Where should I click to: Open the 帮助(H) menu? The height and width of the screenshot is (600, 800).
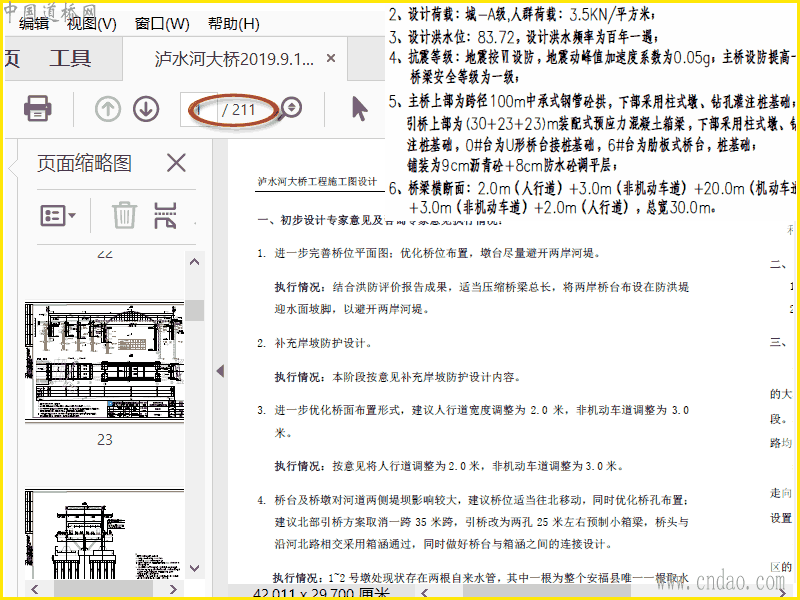click(x=234, y=23)
